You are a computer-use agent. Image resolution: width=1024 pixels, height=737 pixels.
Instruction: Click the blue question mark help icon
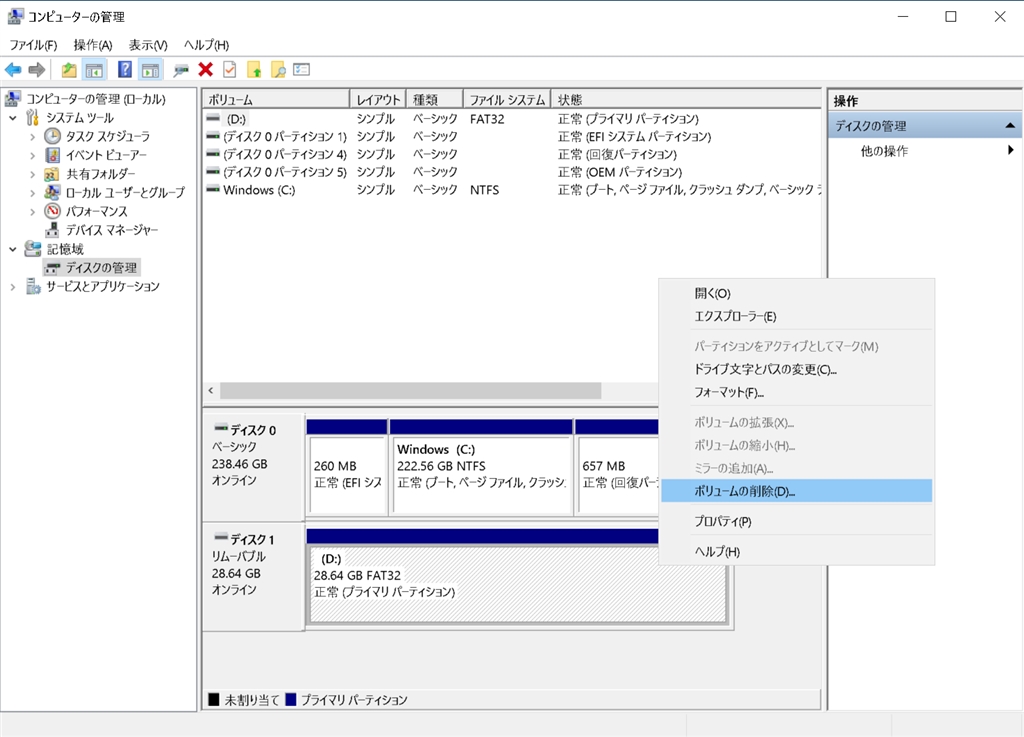tap(125, 70)
